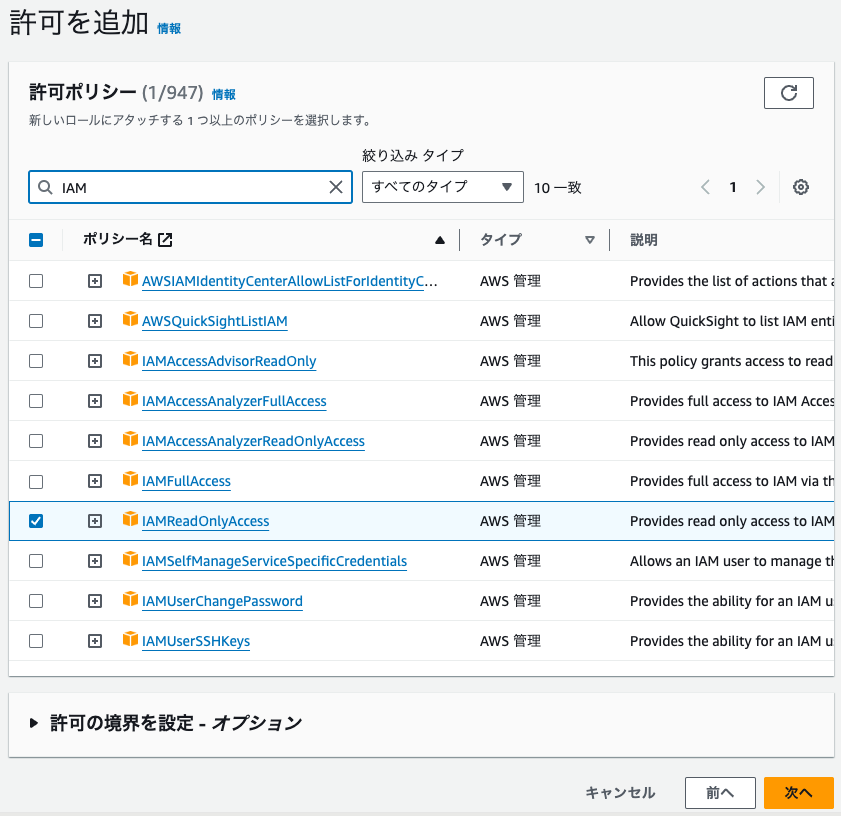Check the IAMUserChangePassword checkbox
The height and width of the screenshot is (816, 841).
(36, 601)
